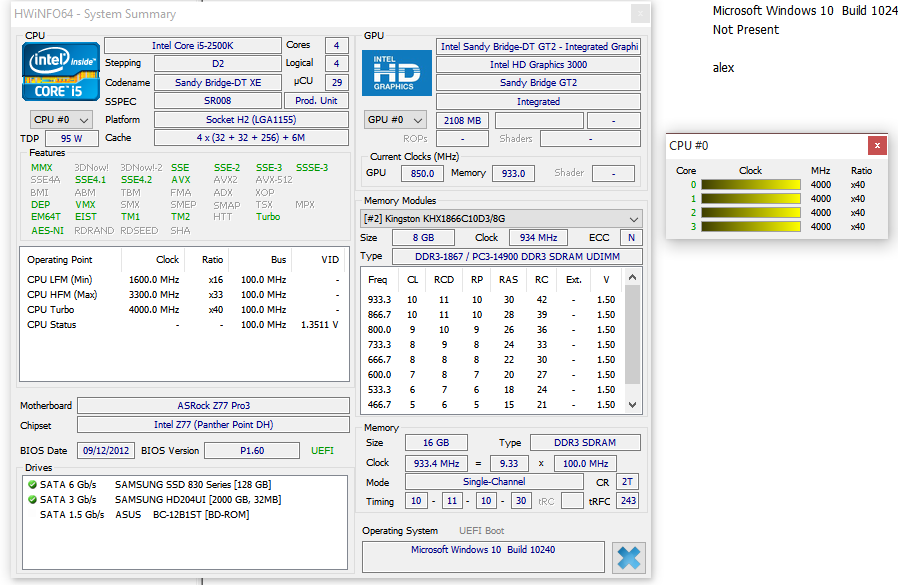The height and width of the screenshot is (585, 898).
Task: Click the Core 1 clock bar
Action: coord(751,199)
